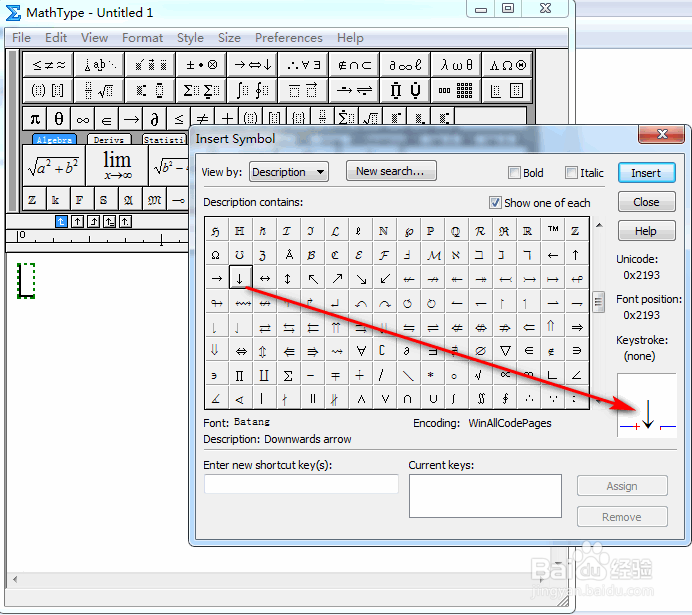692x615 pixels.
Task: Open the lowercase Greek palette (λωθ)
Action: coord(456,65)
